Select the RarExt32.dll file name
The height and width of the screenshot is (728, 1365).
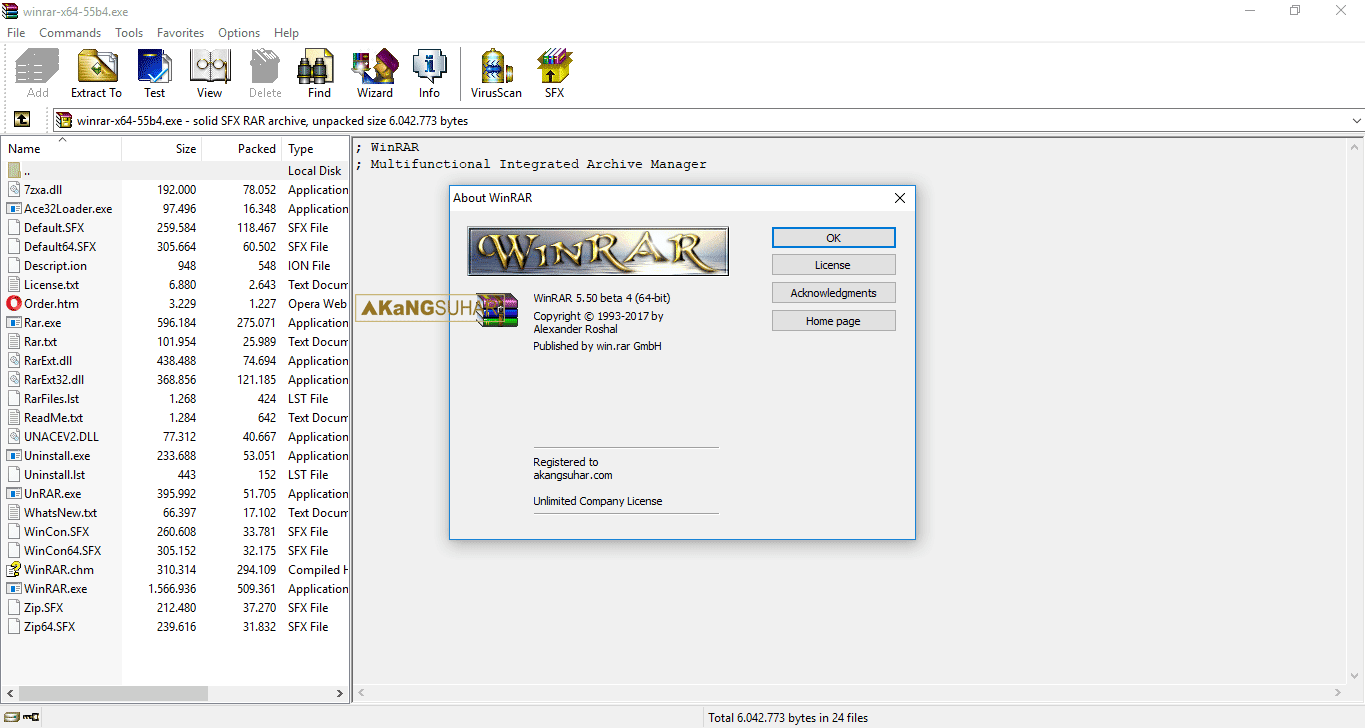point(54,380)
